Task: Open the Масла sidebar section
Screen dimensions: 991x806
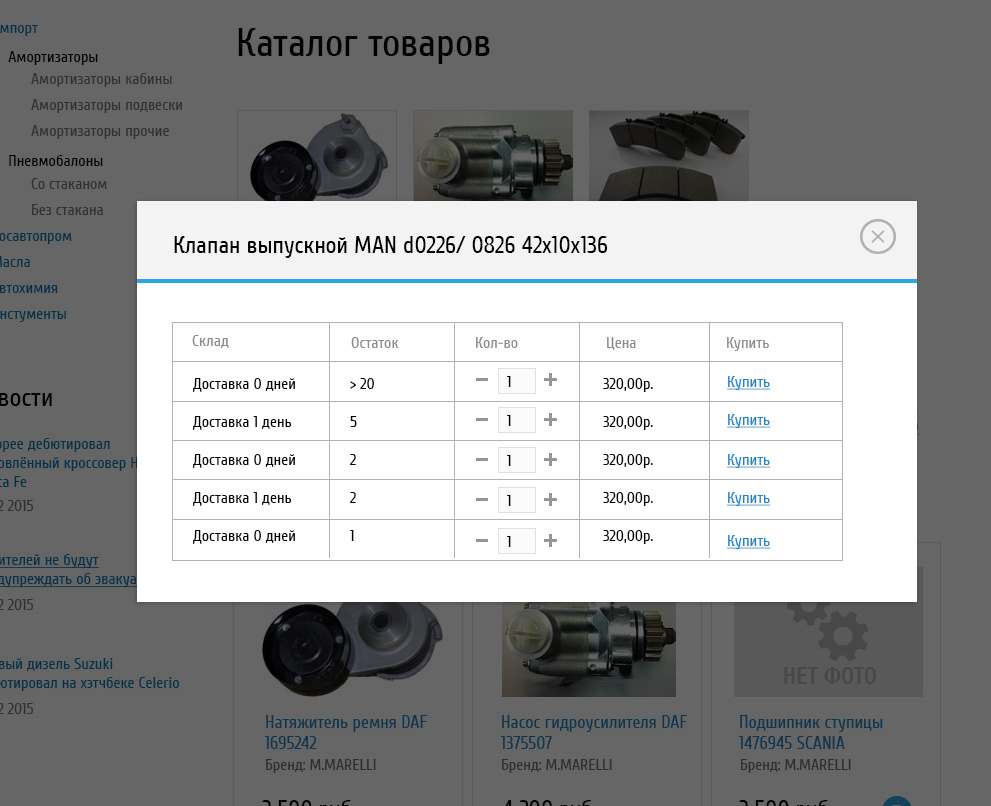Action: [x=15, y=262]
